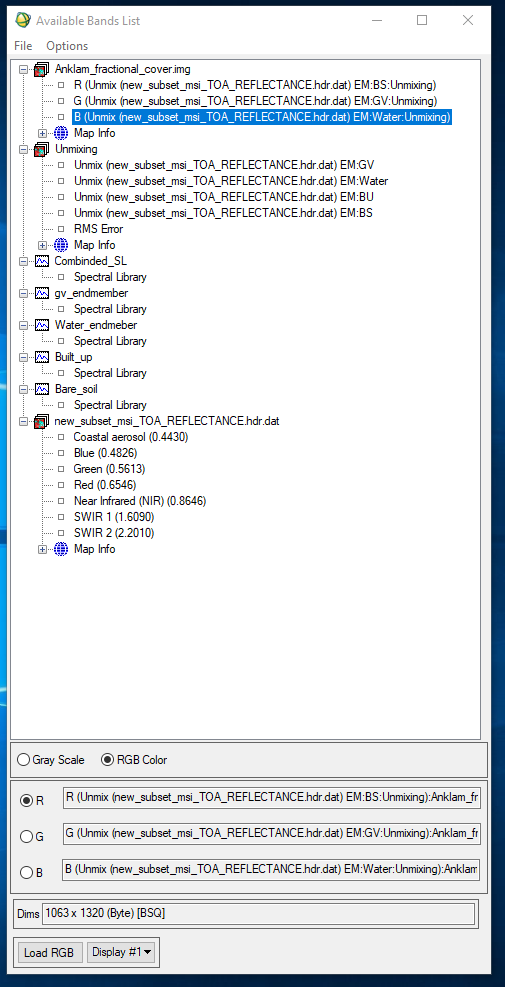Screen dimensions: 505x987
Task: Select Spectral Library under Water_endmeber
Action: (110, 341)
